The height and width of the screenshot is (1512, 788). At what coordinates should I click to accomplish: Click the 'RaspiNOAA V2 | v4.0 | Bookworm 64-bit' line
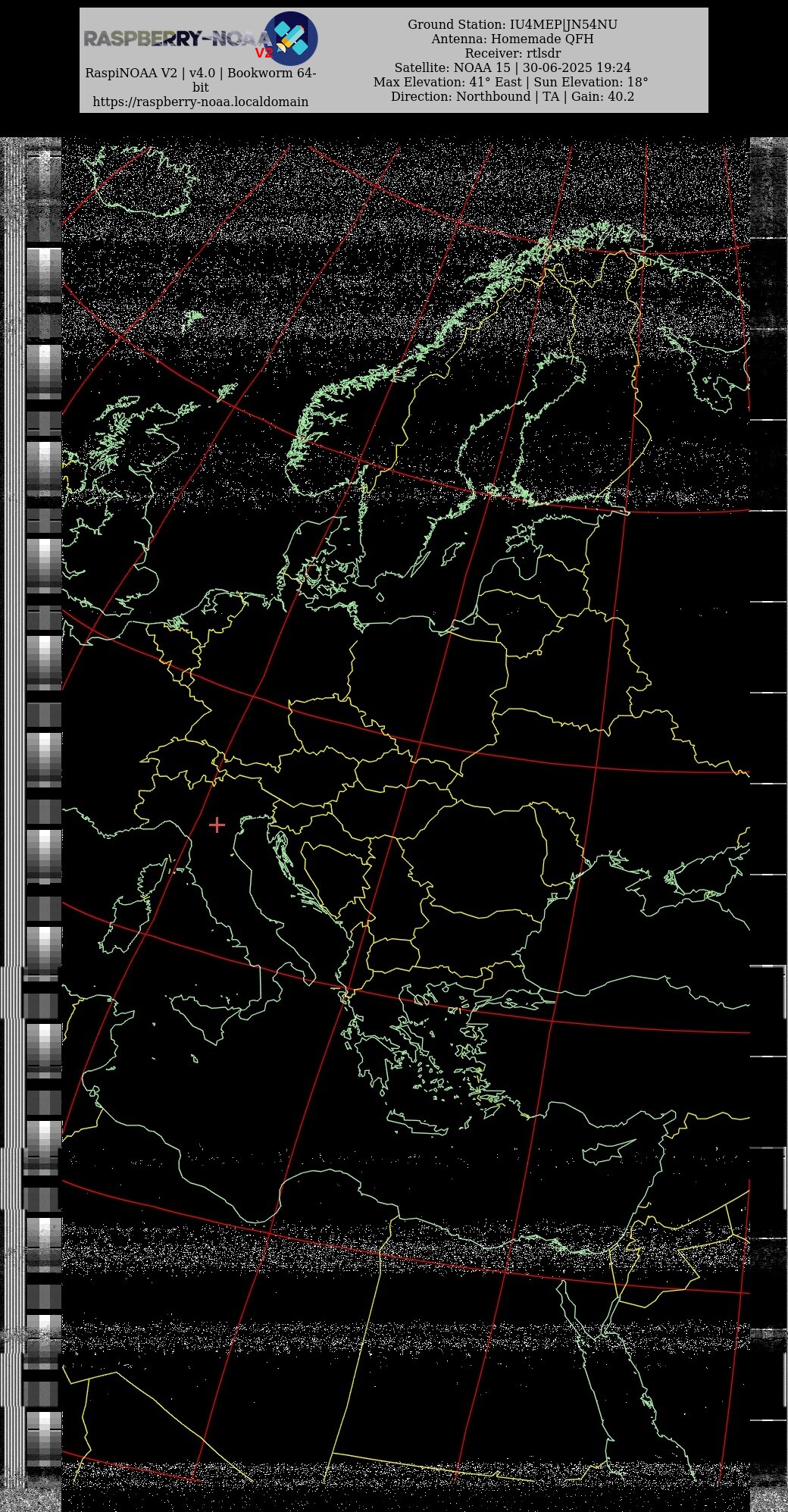(x=201, y=80)
